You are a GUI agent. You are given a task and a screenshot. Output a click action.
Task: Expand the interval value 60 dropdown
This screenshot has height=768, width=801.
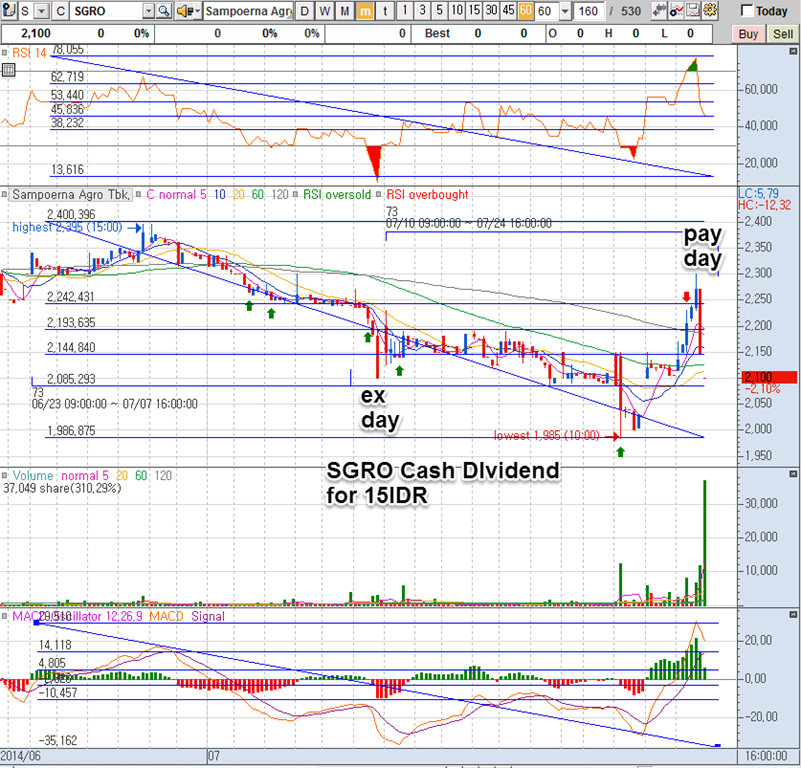(x=565, y=11)
